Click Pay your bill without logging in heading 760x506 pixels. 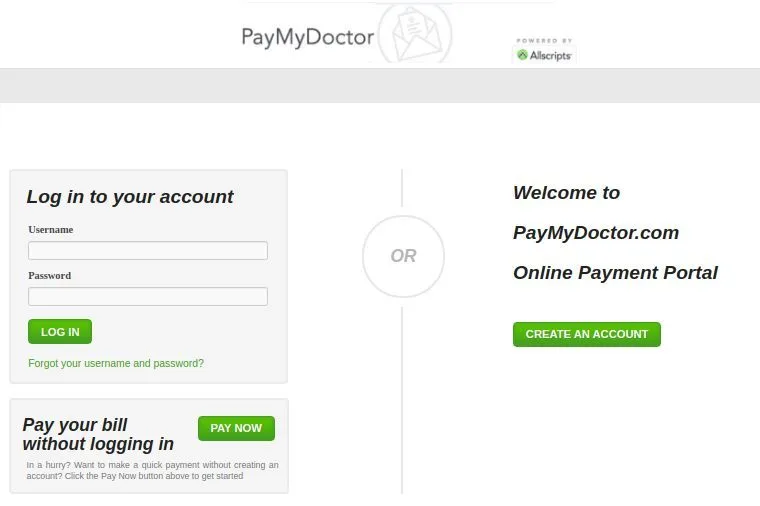point(98,434)
